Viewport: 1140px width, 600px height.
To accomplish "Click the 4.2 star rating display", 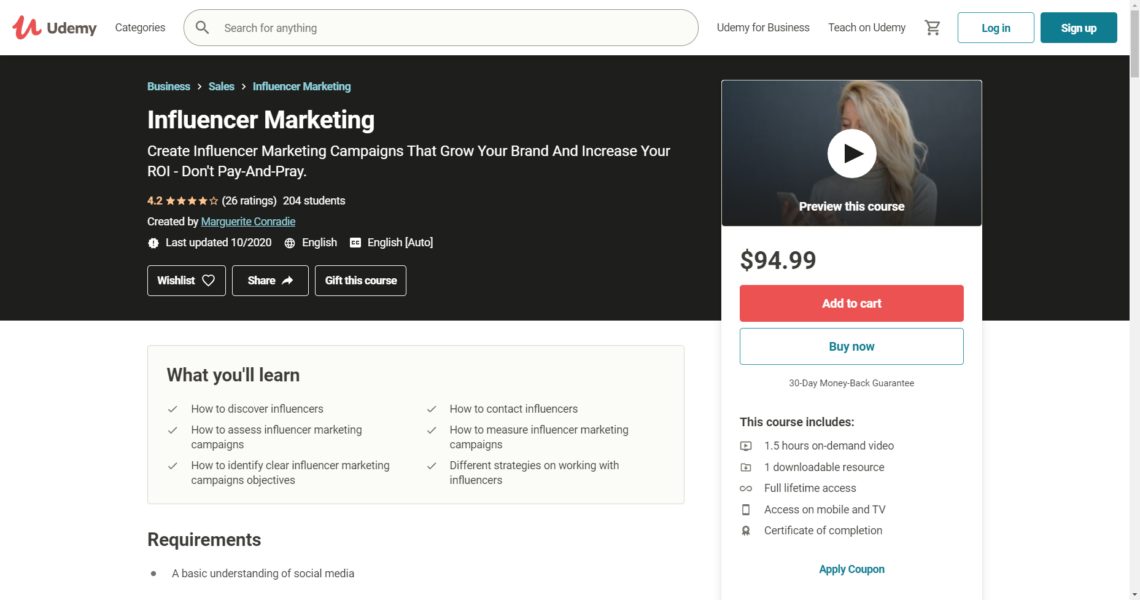I will pyautogui.click(x=184, y=200).
